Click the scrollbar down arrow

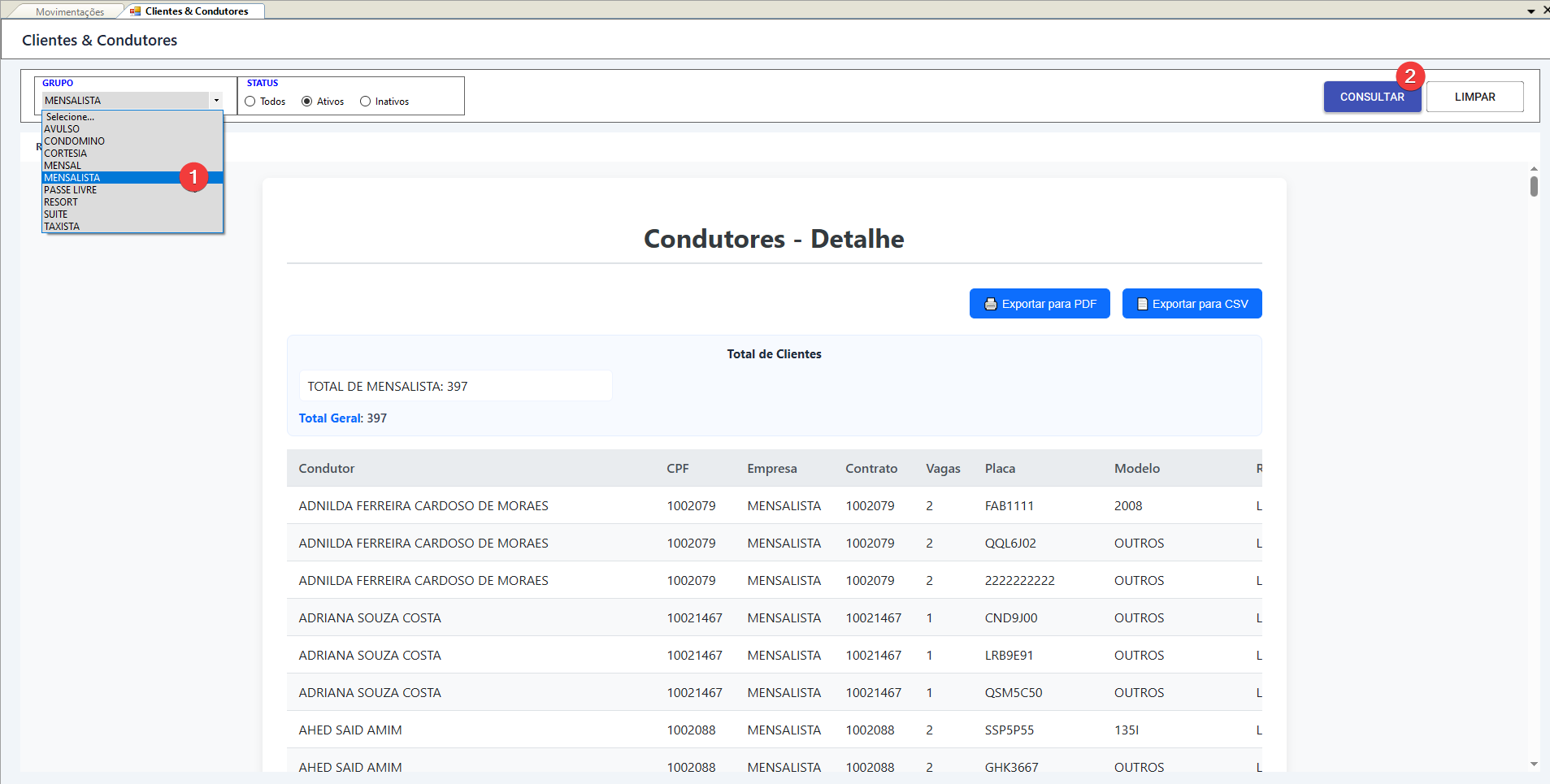click(x=1534, y=765)
